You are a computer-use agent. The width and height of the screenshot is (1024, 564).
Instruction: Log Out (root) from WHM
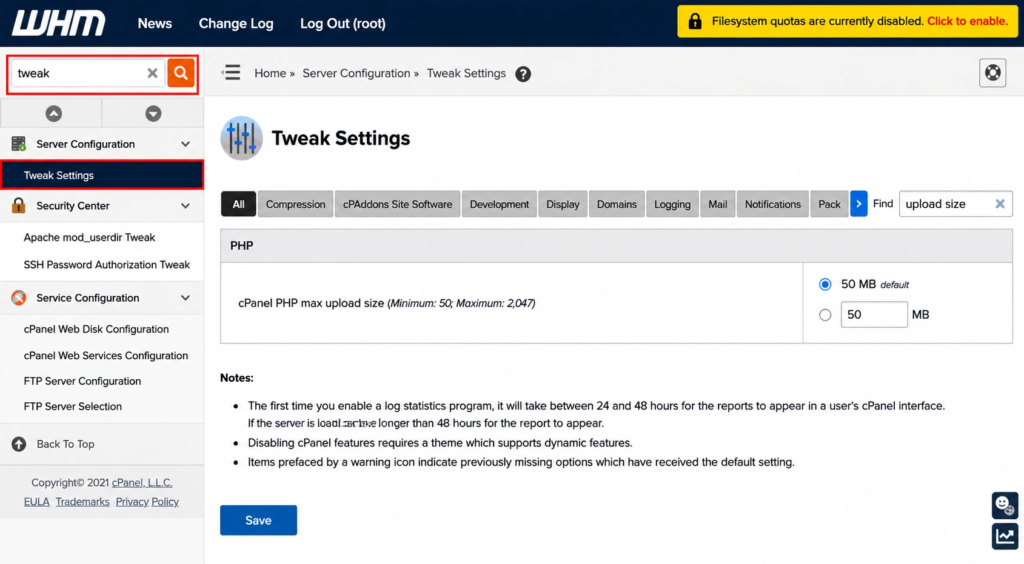click(343, 24)
